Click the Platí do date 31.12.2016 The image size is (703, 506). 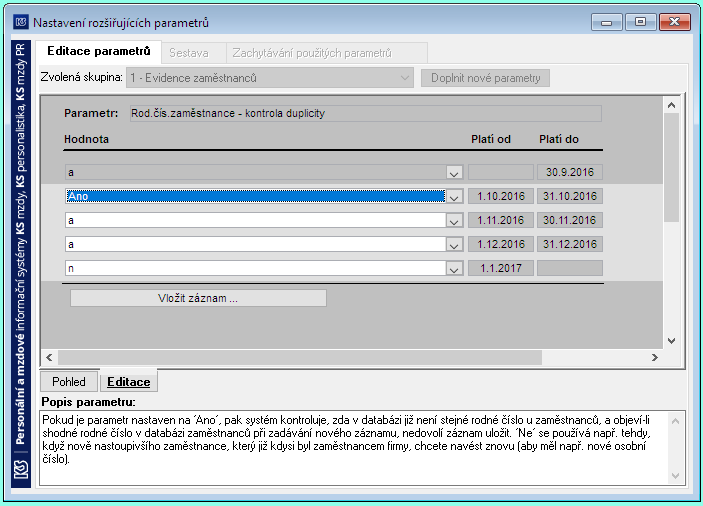tap(570, 244)
